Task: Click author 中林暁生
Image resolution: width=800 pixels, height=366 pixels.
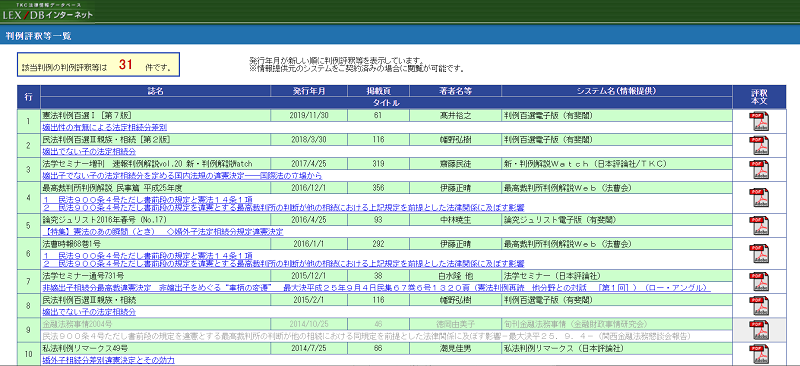Action: click(x=456, y=219)
